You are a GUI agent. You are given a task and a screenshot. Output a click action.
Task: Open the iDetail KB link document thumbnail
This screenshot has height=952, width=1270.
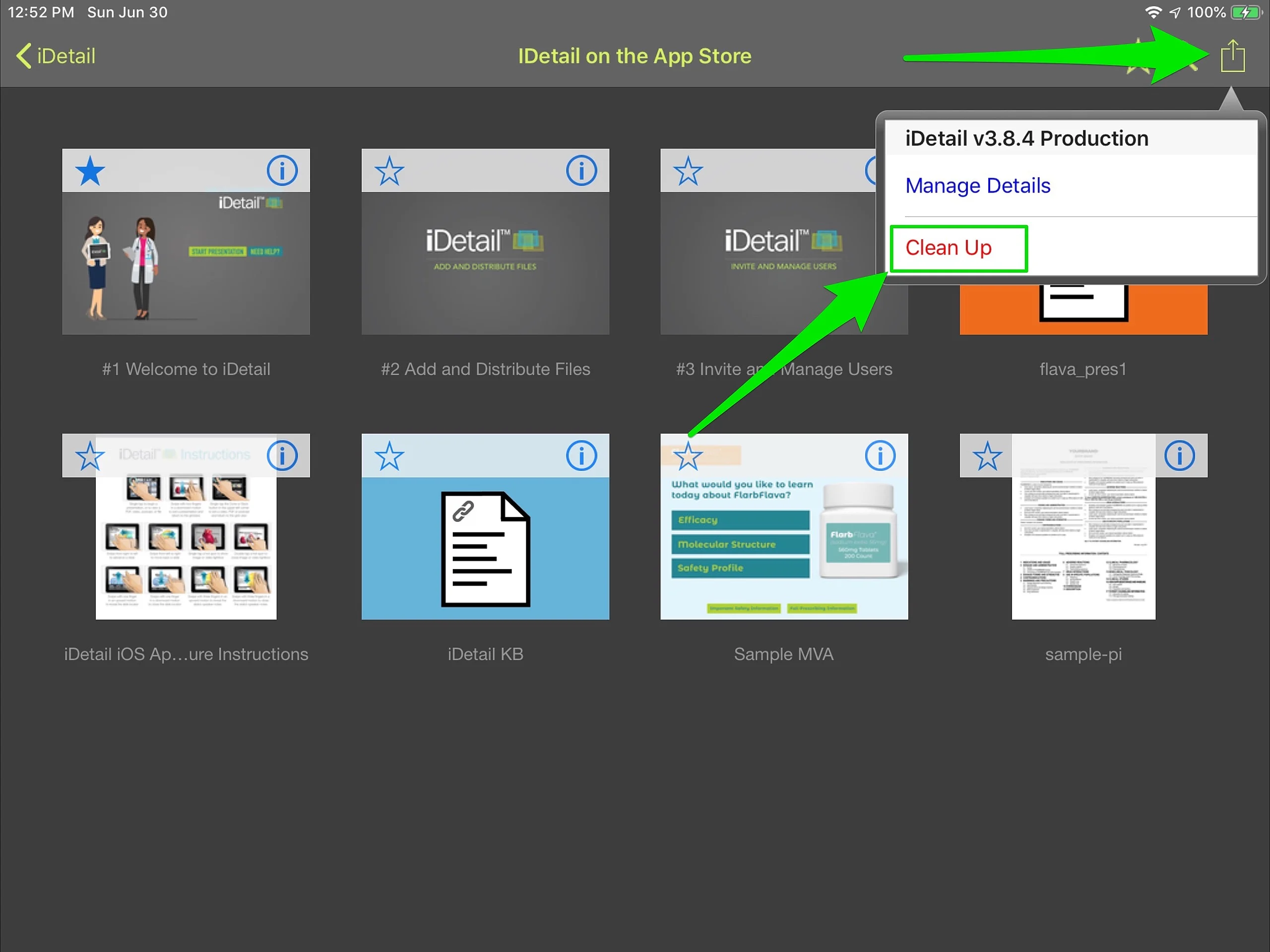click(485, 548)
